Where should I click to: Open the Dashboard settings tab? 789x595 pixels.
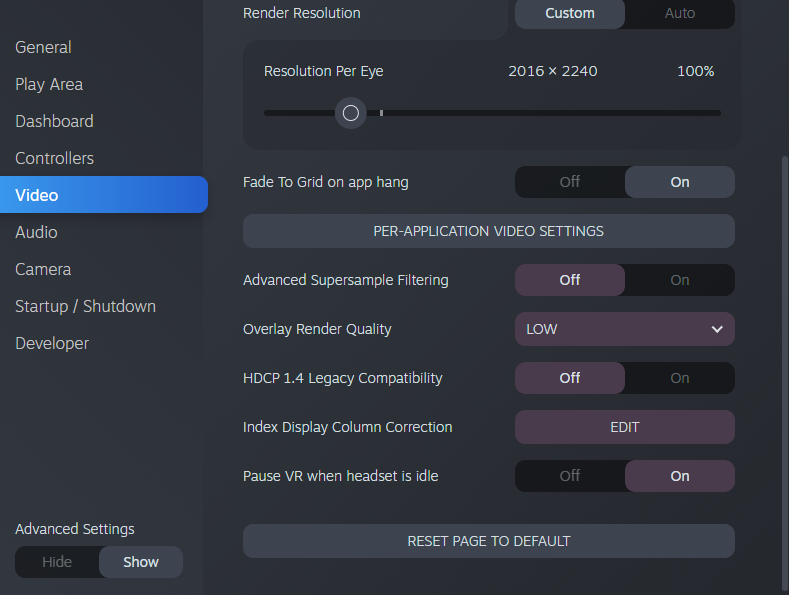point(54,121)
